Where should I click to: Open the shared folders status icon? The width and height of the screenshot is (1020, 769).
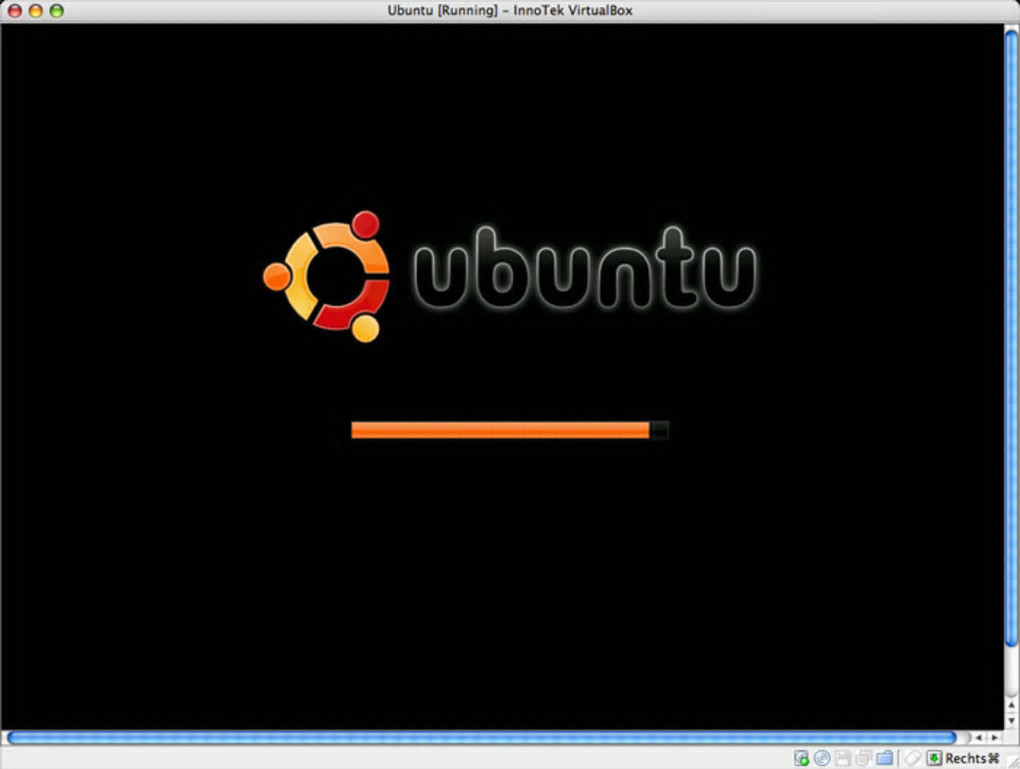(885, 758)
